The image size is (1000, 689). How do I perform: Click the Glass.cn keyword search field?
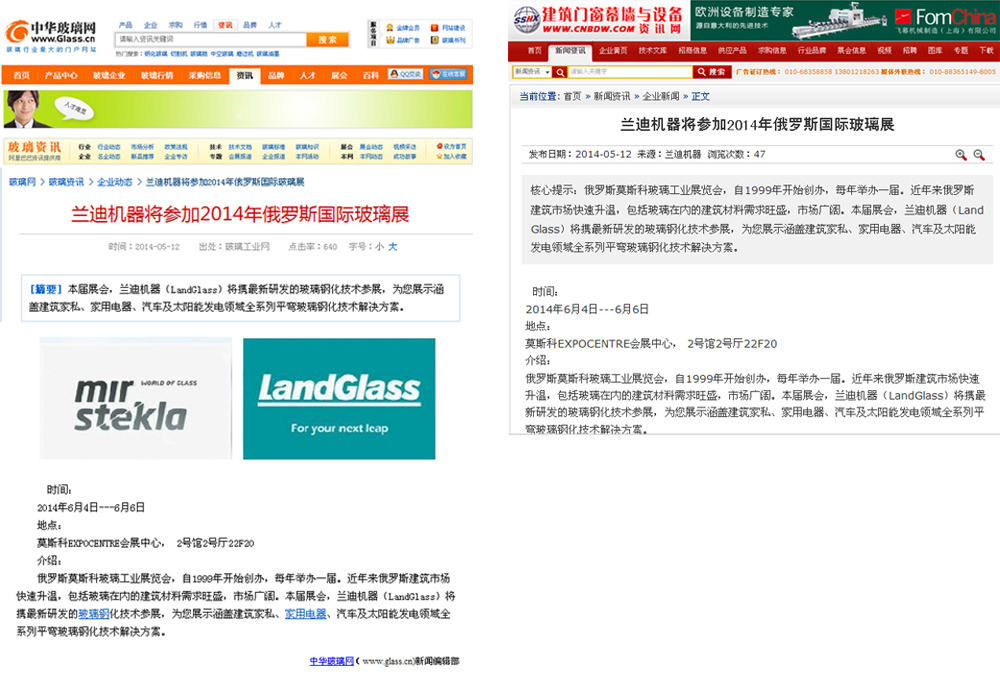point(208,39)
